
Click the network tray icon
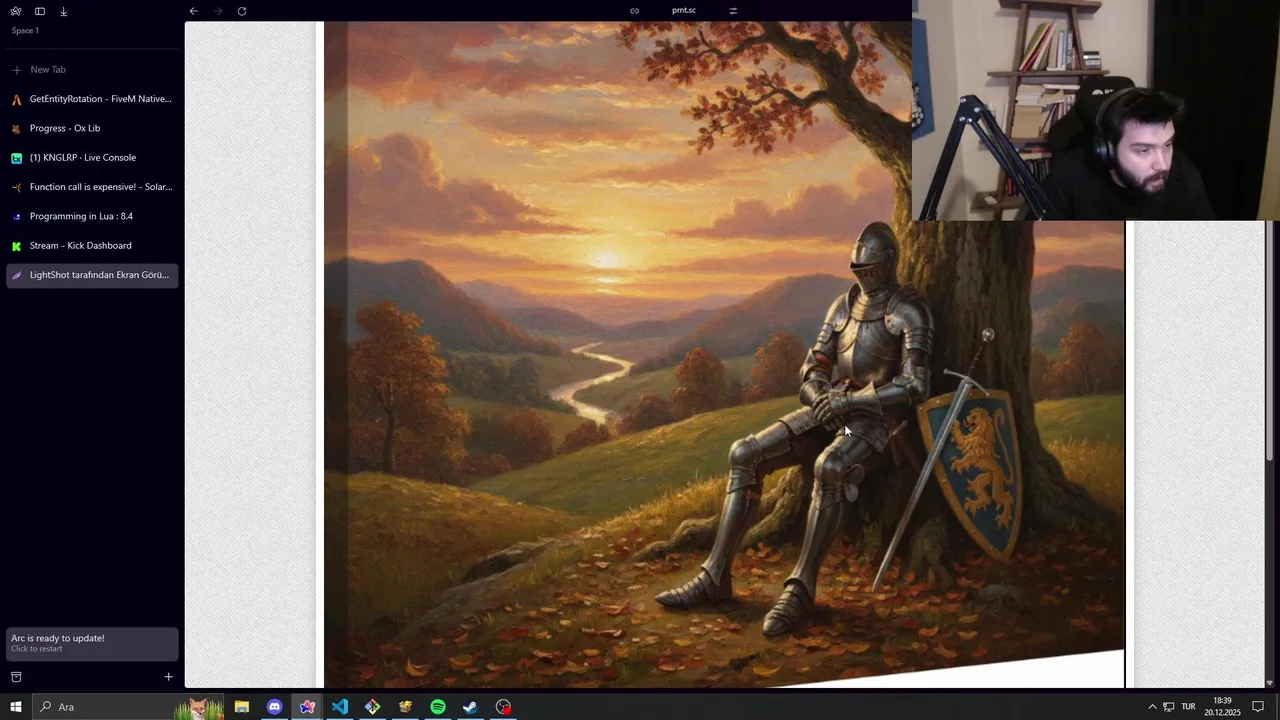tap(1169, 707)
